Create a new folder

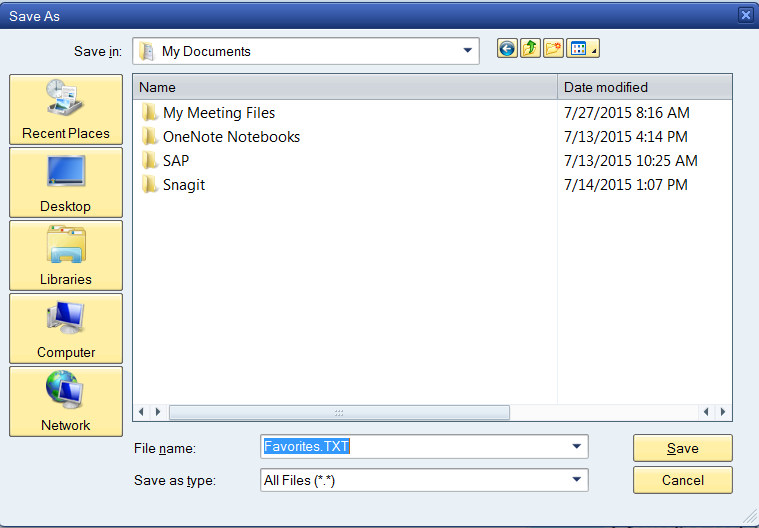[553, 49]
